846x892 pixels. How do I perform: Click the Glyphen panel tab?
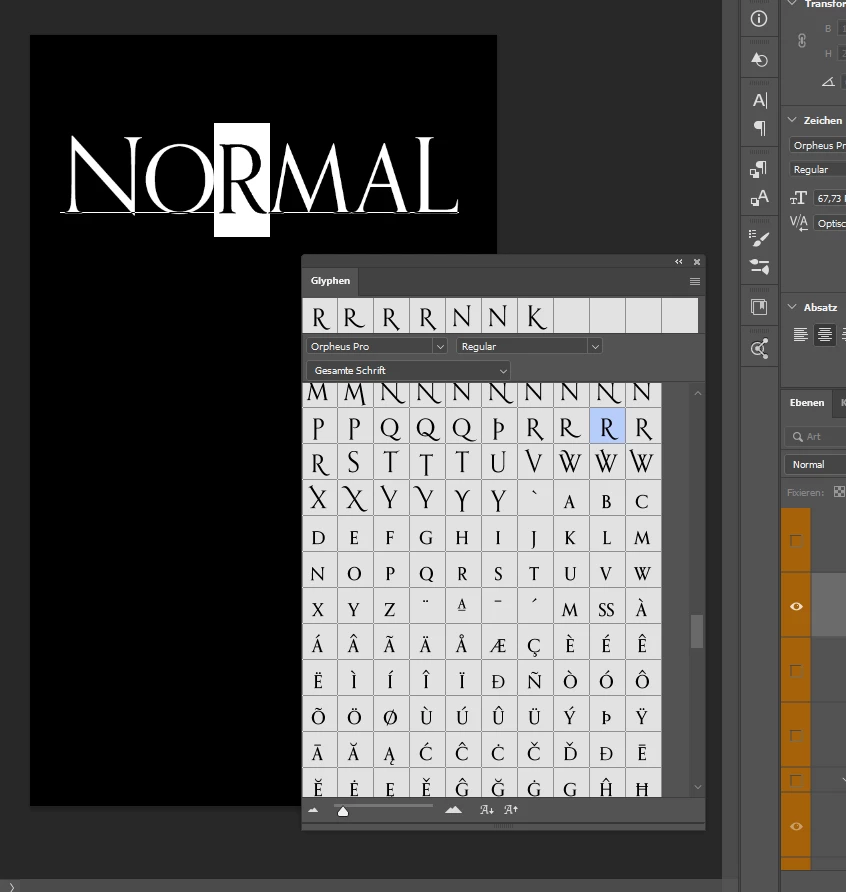(x=330, y=281)
